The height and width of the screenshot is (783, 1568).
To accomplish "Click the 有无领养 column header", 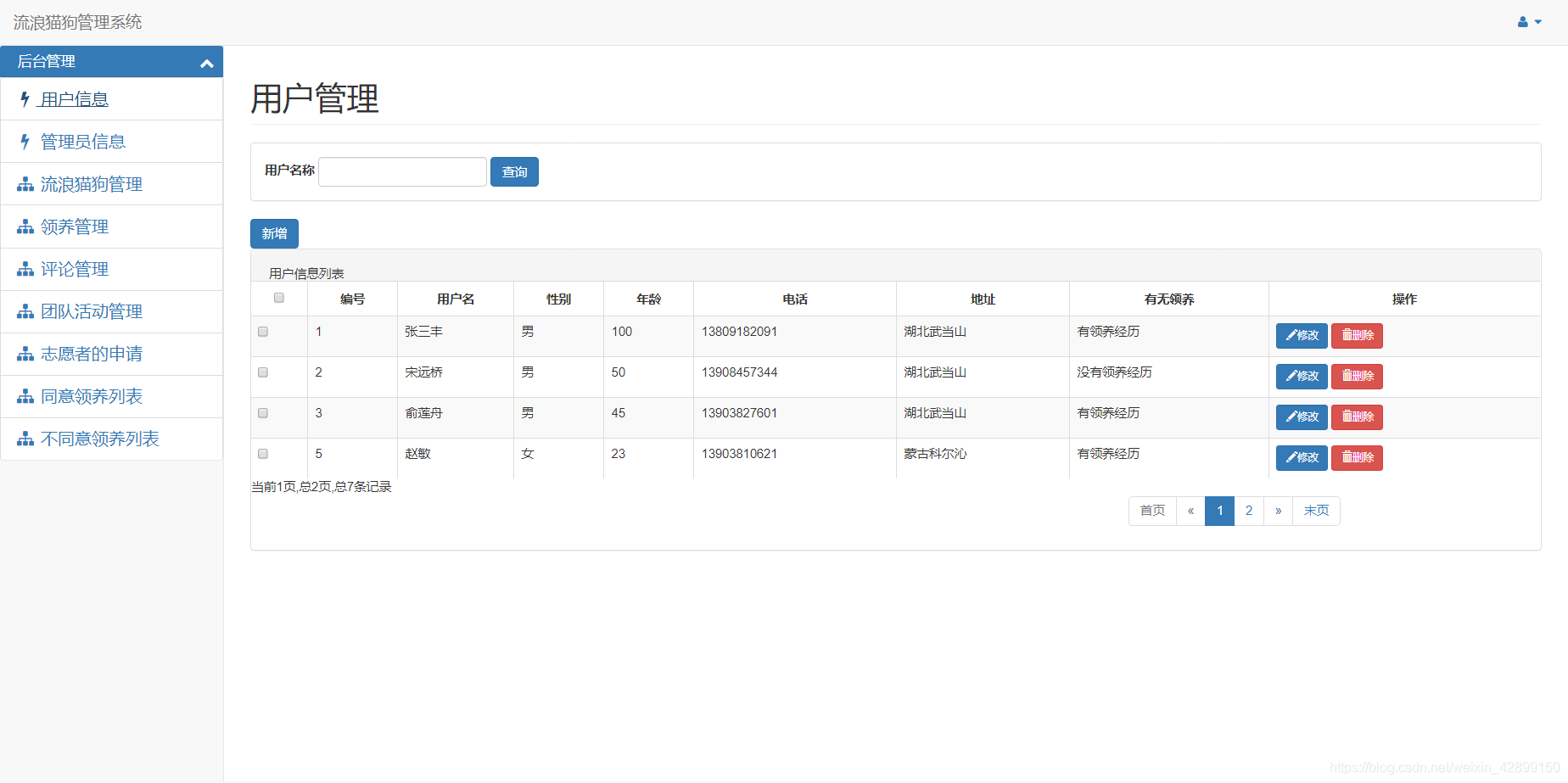I will [1169, 299].
